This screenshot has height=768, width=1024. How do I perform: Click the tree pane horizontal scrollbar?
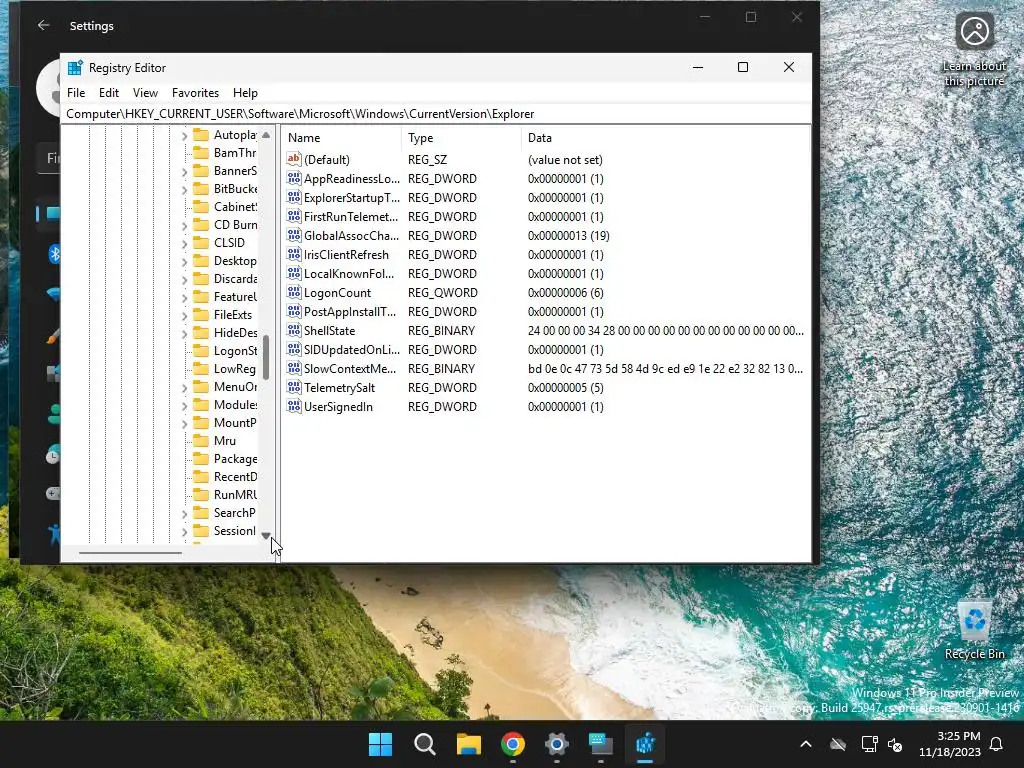(130, 552)
